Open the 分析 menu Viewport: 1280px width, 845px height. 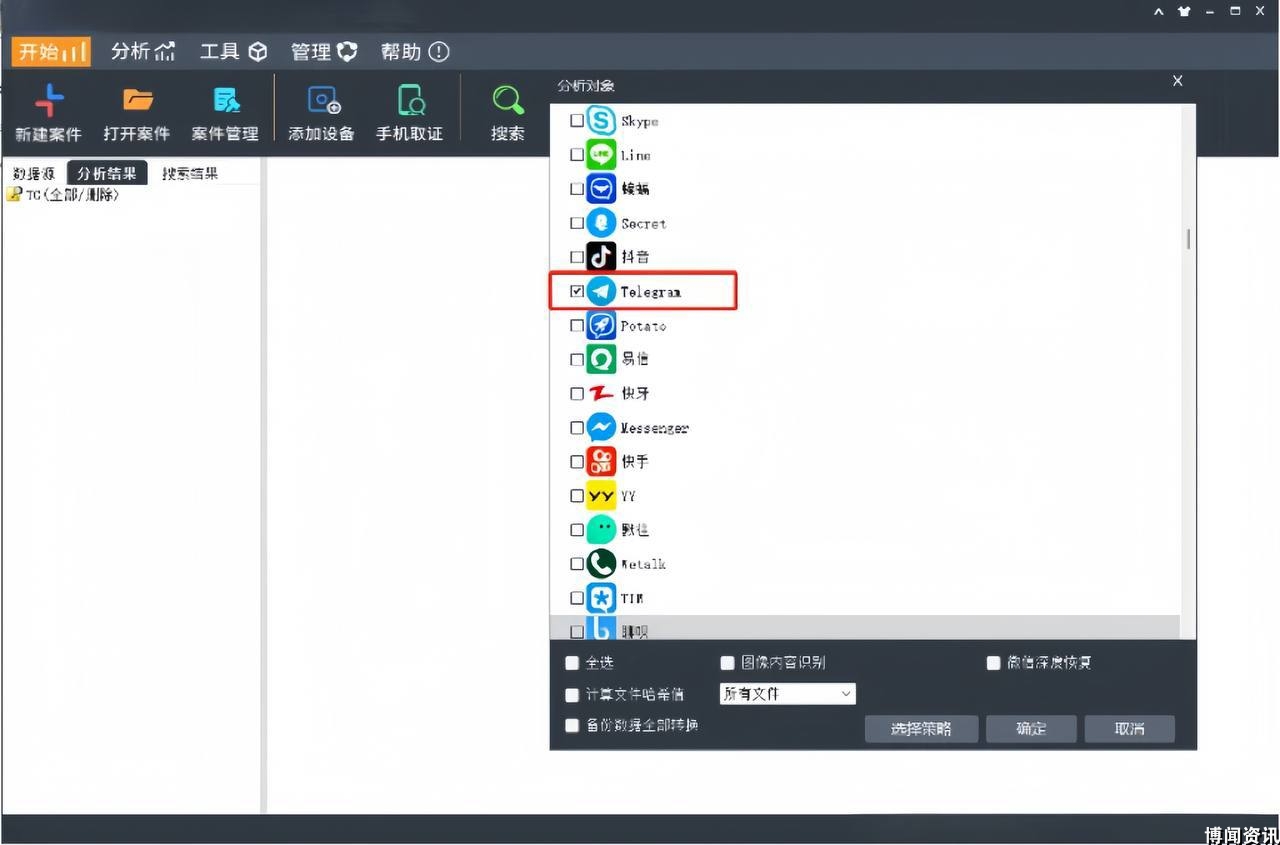tap(143, 52)
